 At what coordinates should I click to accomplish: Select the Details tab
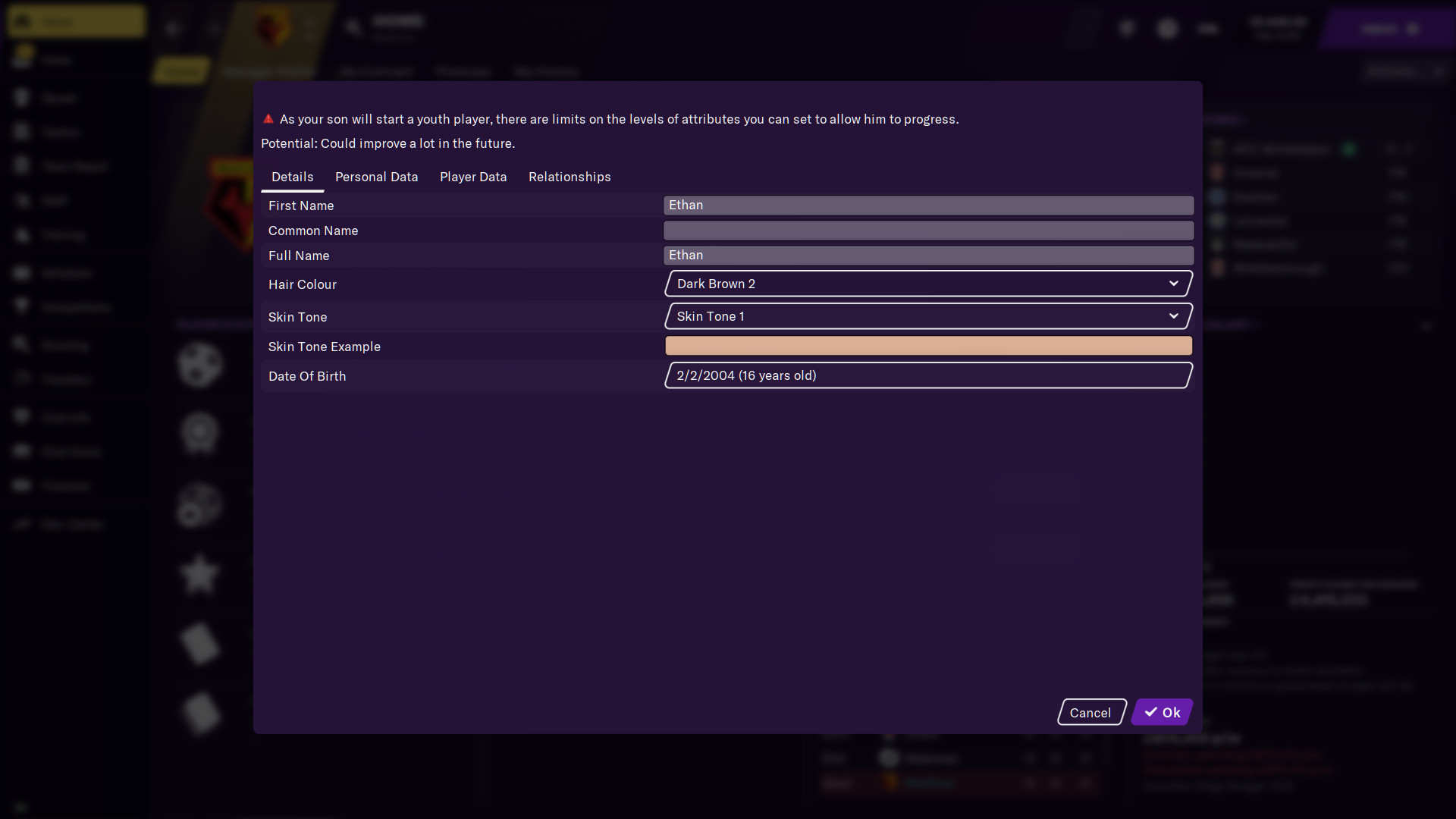[292, 177]
